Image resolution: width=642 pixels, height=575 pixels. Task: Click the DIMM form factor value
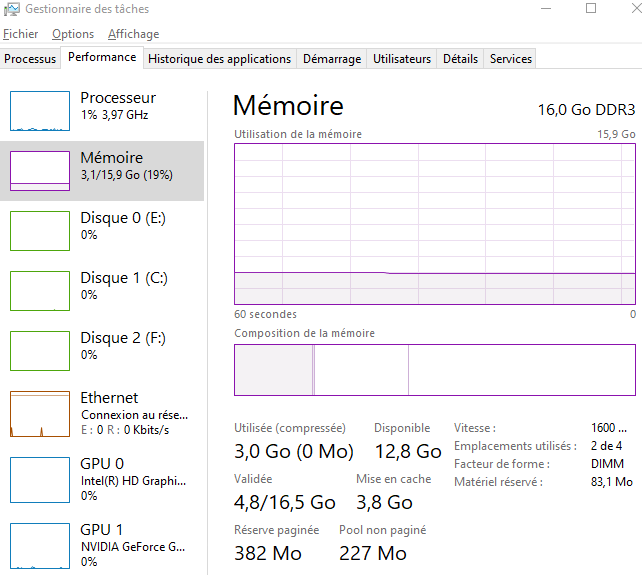pos(607,464)
